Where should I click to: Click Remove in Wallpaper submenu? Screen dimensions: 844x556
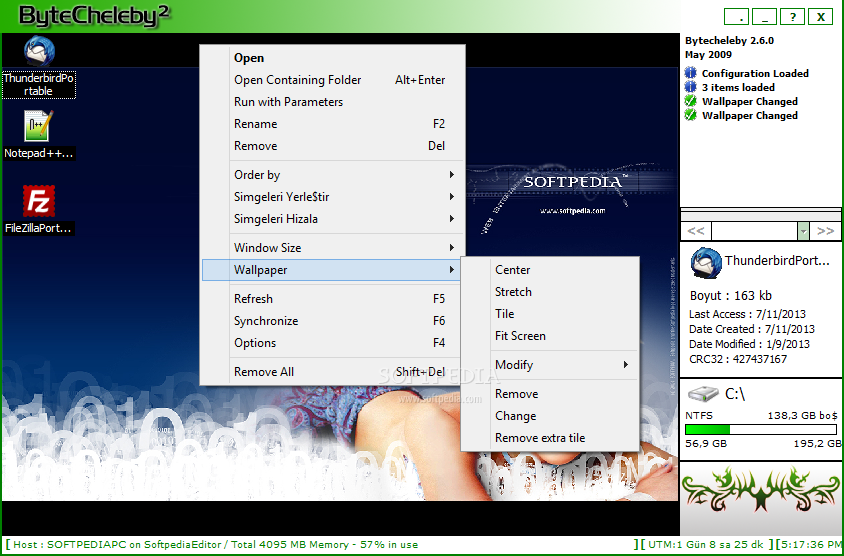pos(550,394)
